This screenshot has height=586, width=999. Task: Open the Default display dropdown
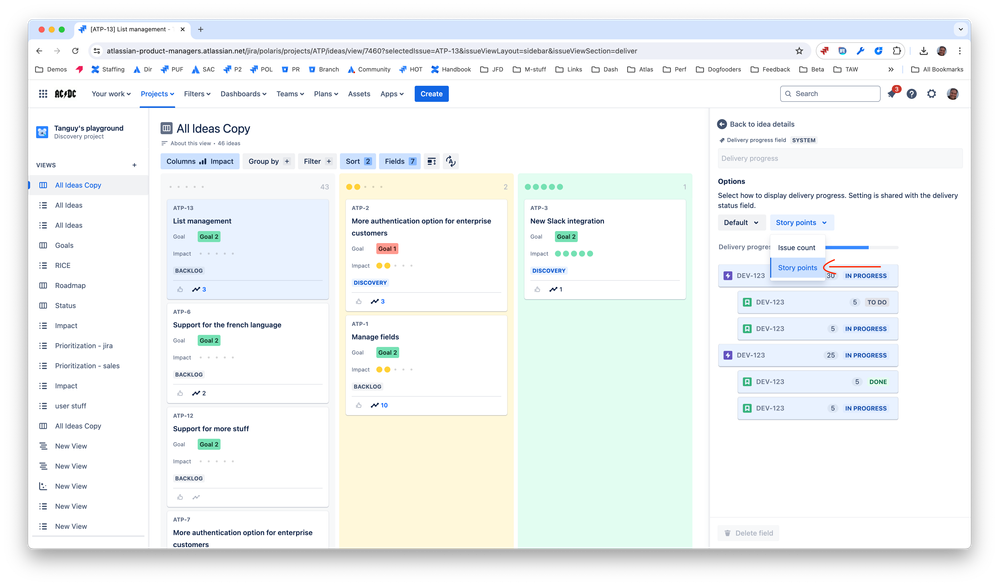[741, 222]
